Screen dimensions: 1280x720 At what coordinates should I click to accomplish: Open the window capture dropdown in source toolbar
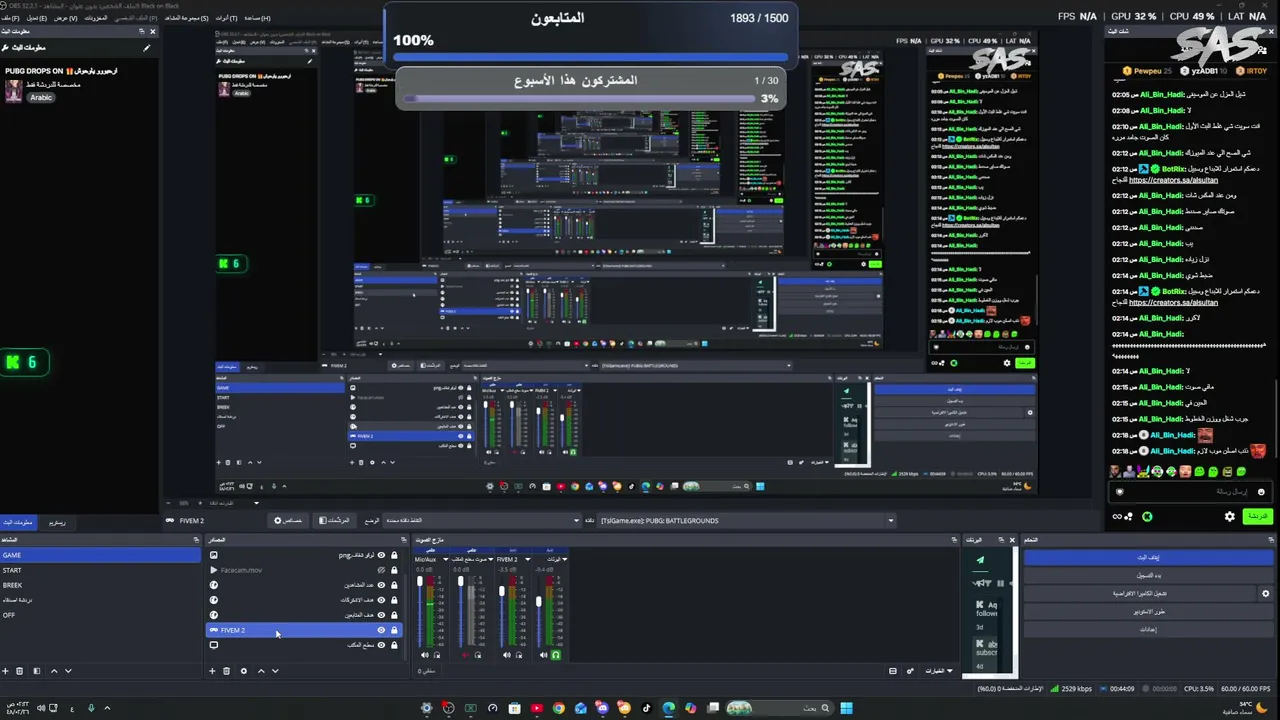(482, 520)
